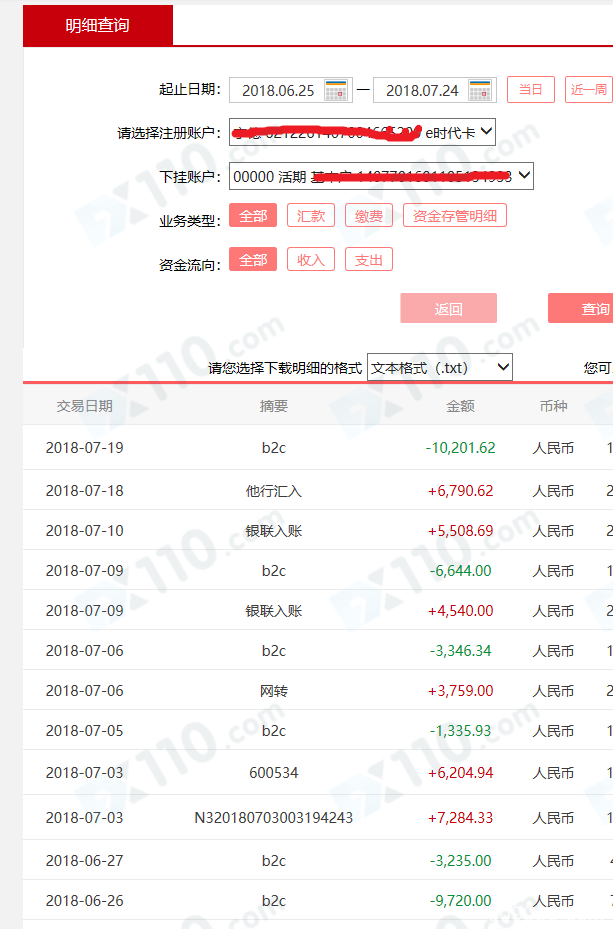Click the 返回 button
The width and height of the screenshot is (613, 929).
click(448, 308)
